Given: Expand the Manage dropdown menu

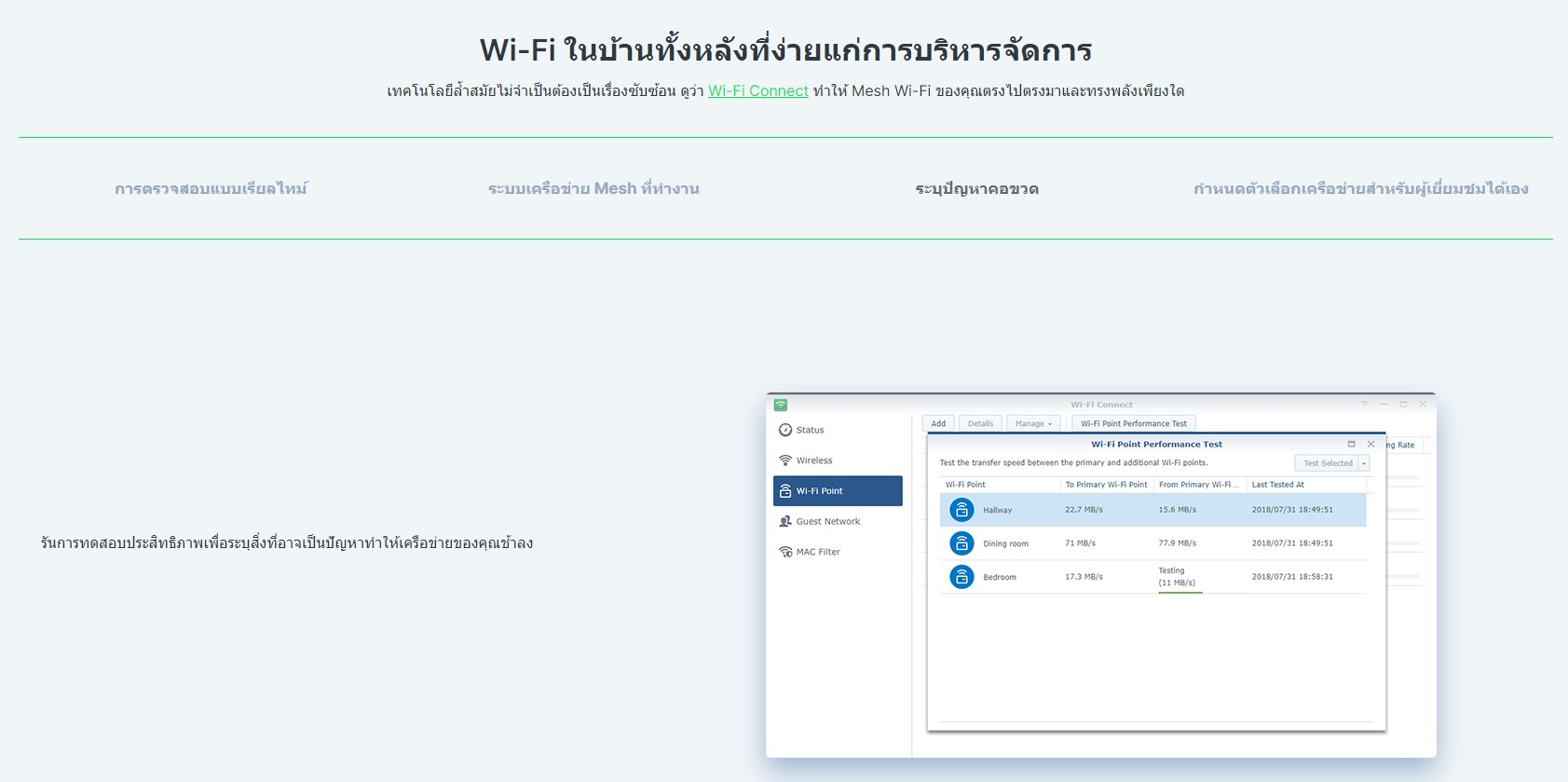Looking at the screenshot, I should point(1034,423).
